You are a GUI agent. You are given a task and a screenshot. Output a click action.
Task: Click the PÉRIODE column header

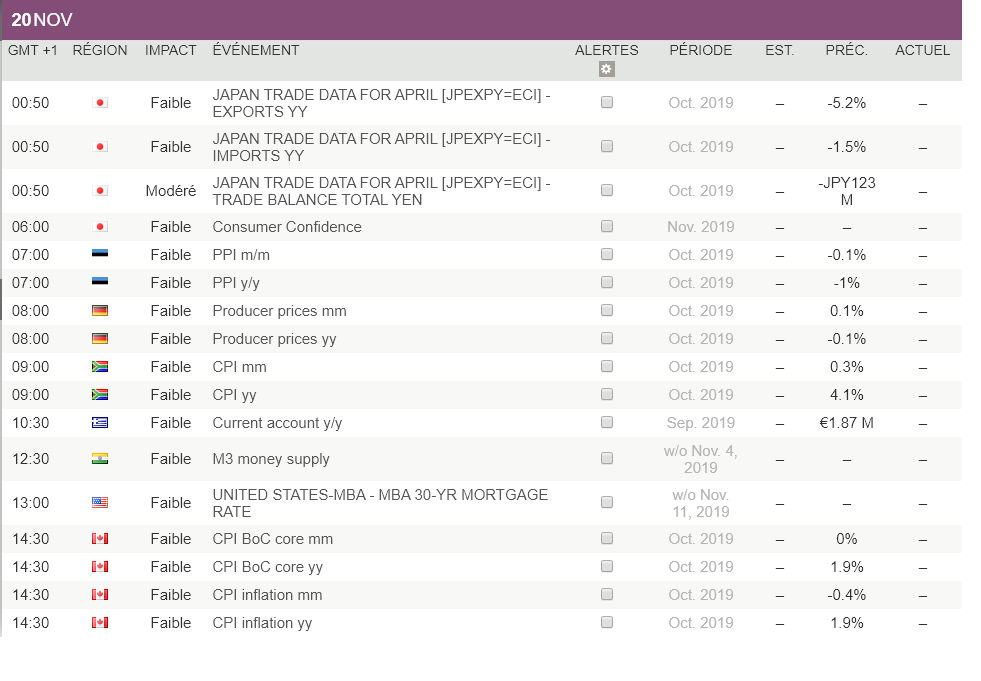[700, 50]
